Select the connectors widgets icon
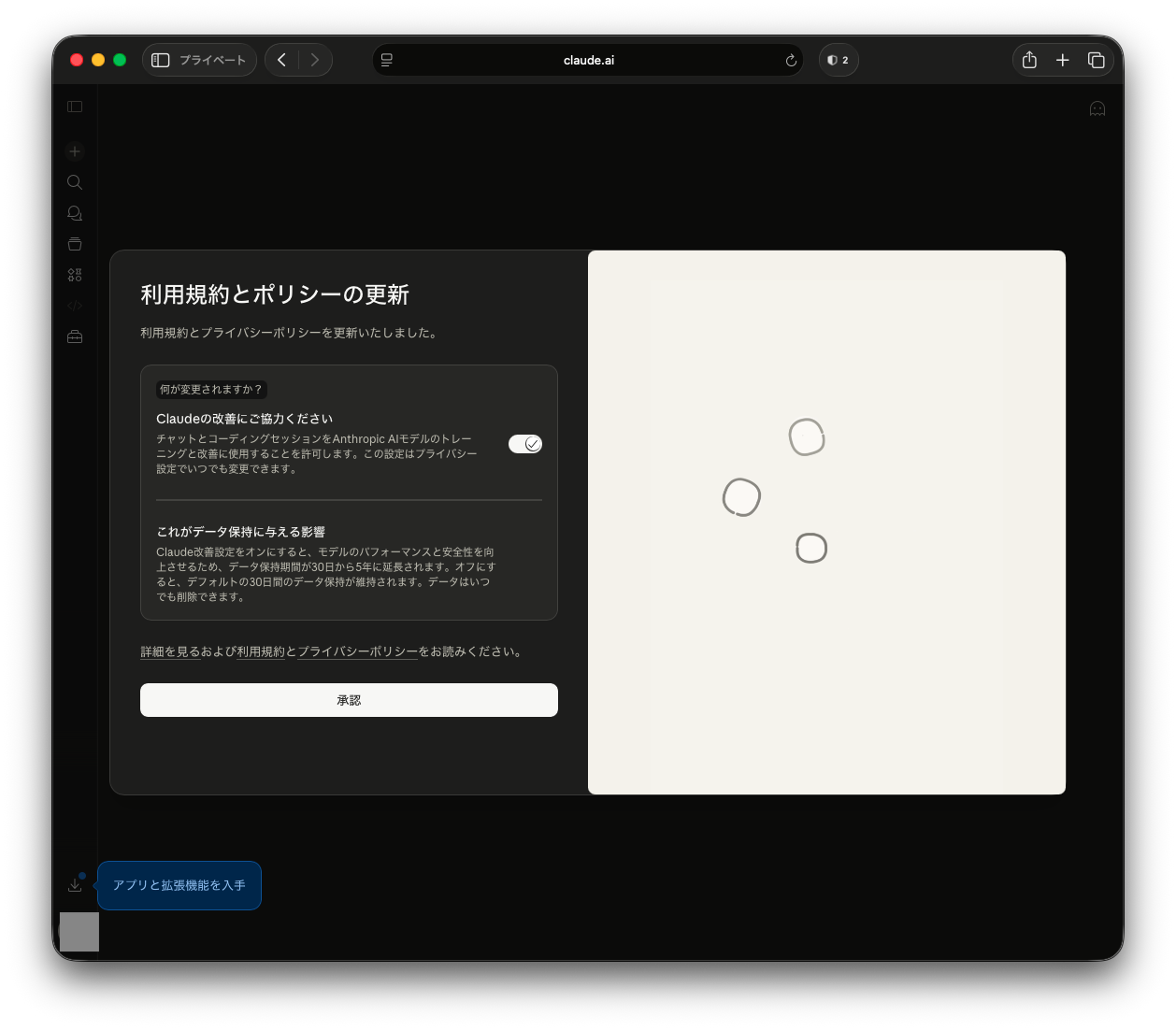This screenshot has height=1030, width=1176. tap(74, 275)
